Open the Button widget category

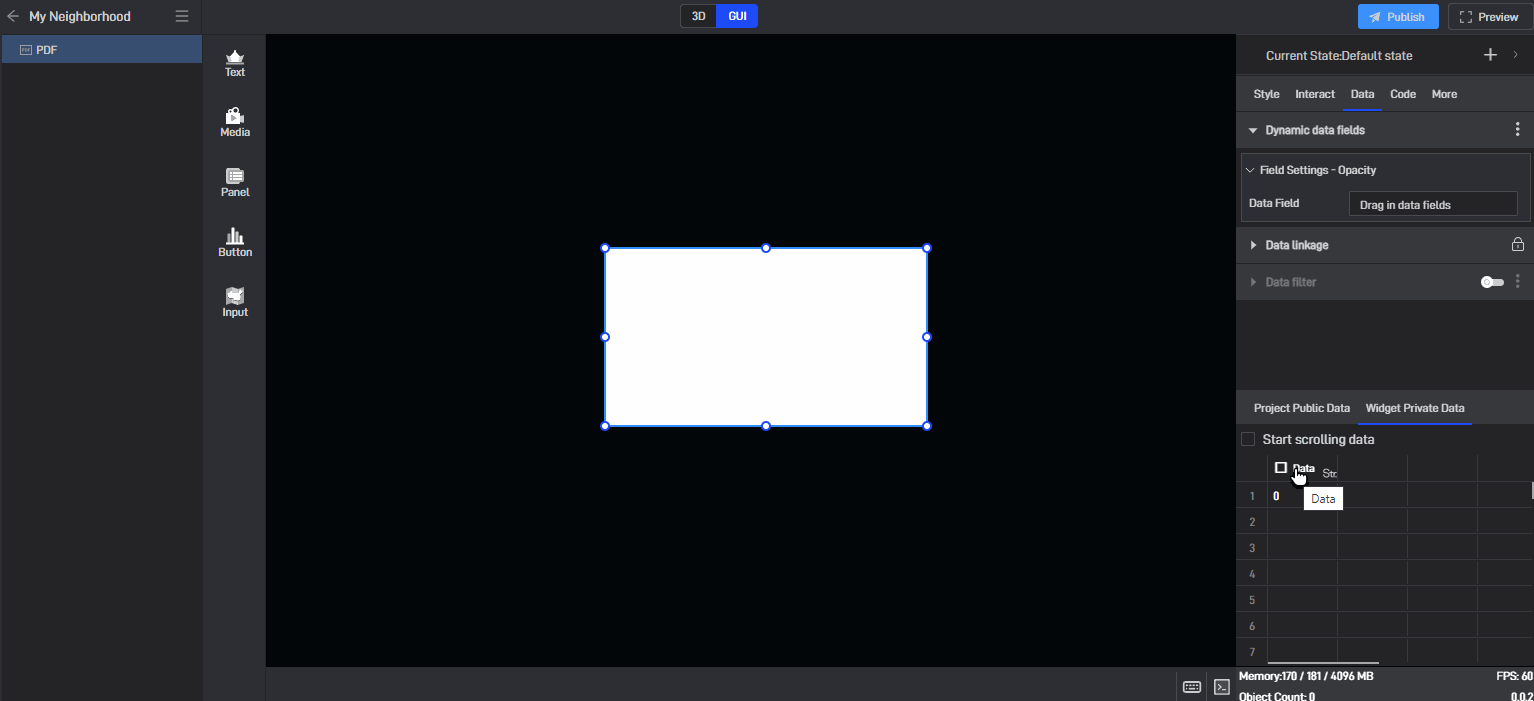pos(235,243)
